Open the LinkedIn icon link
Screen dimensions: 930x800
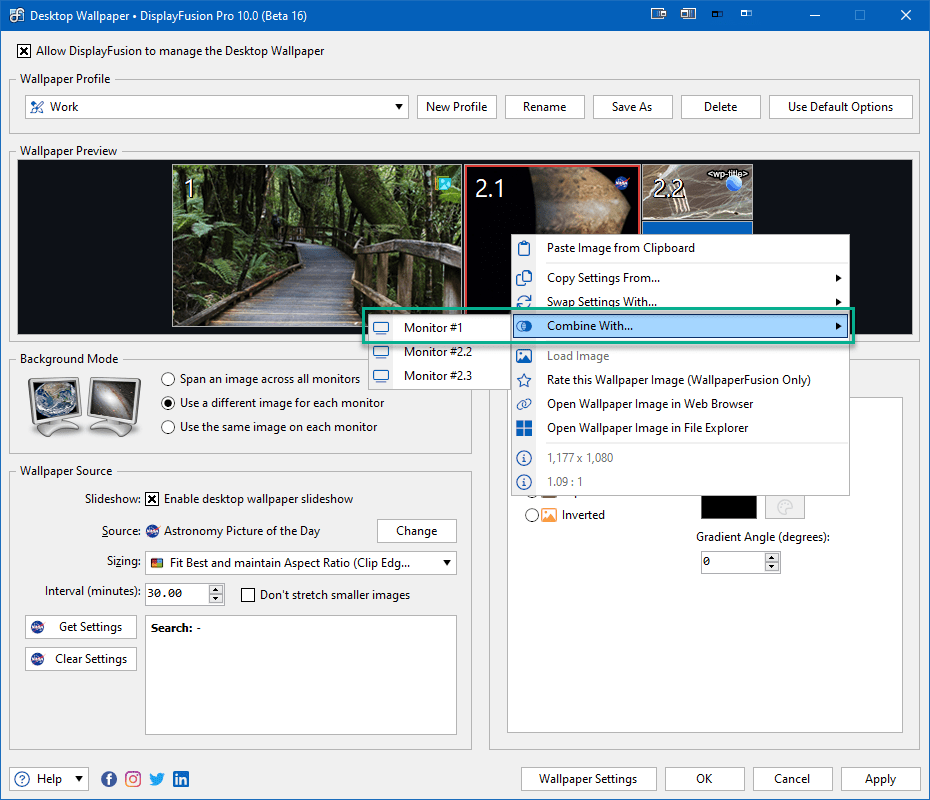pos(181,779)
